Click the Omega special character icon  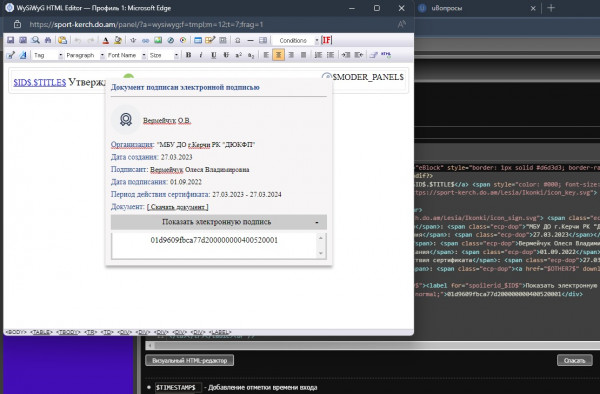(x=238, y=41)
